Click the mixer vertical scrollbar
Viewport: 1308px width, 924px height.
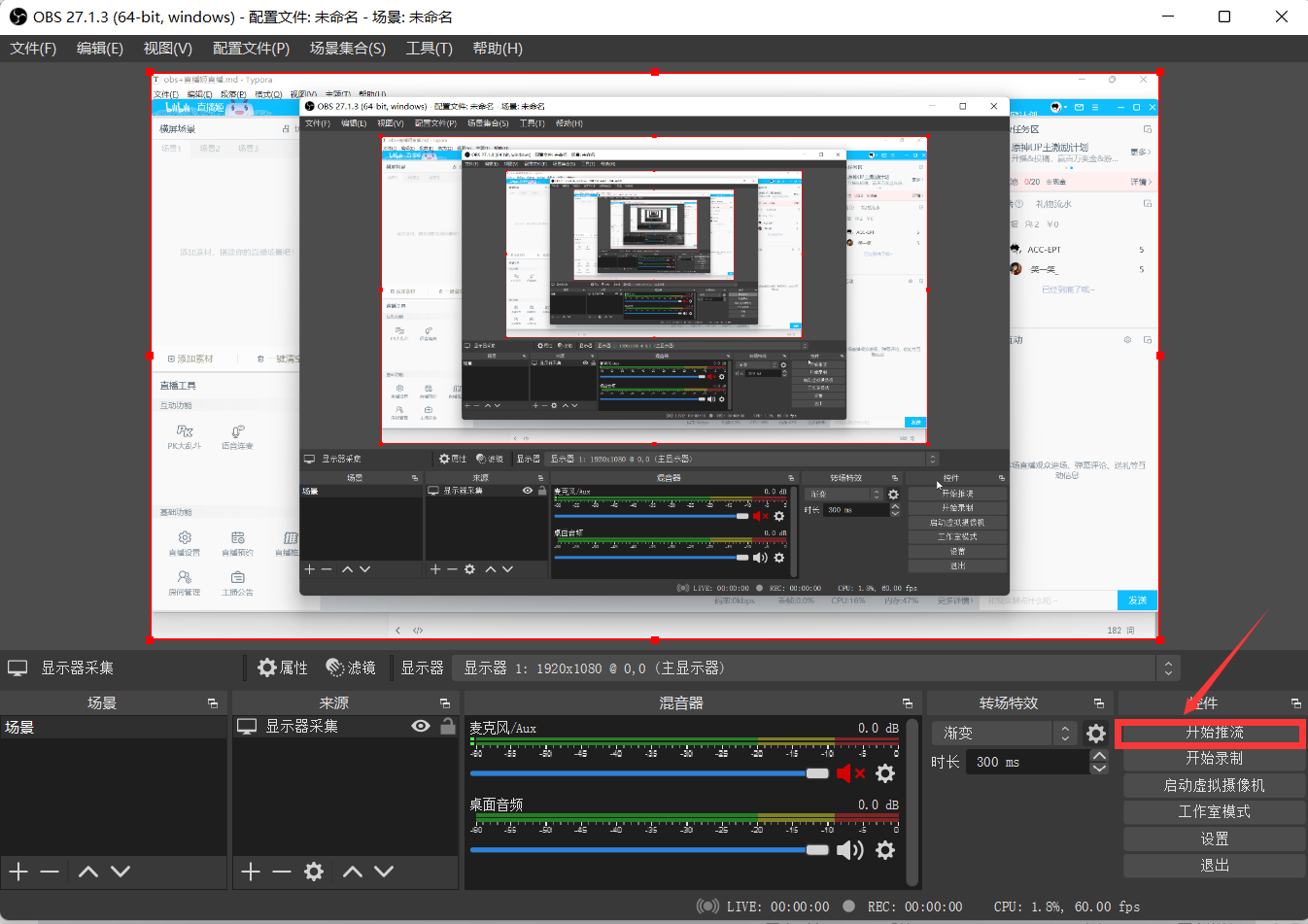click(912, 803)
